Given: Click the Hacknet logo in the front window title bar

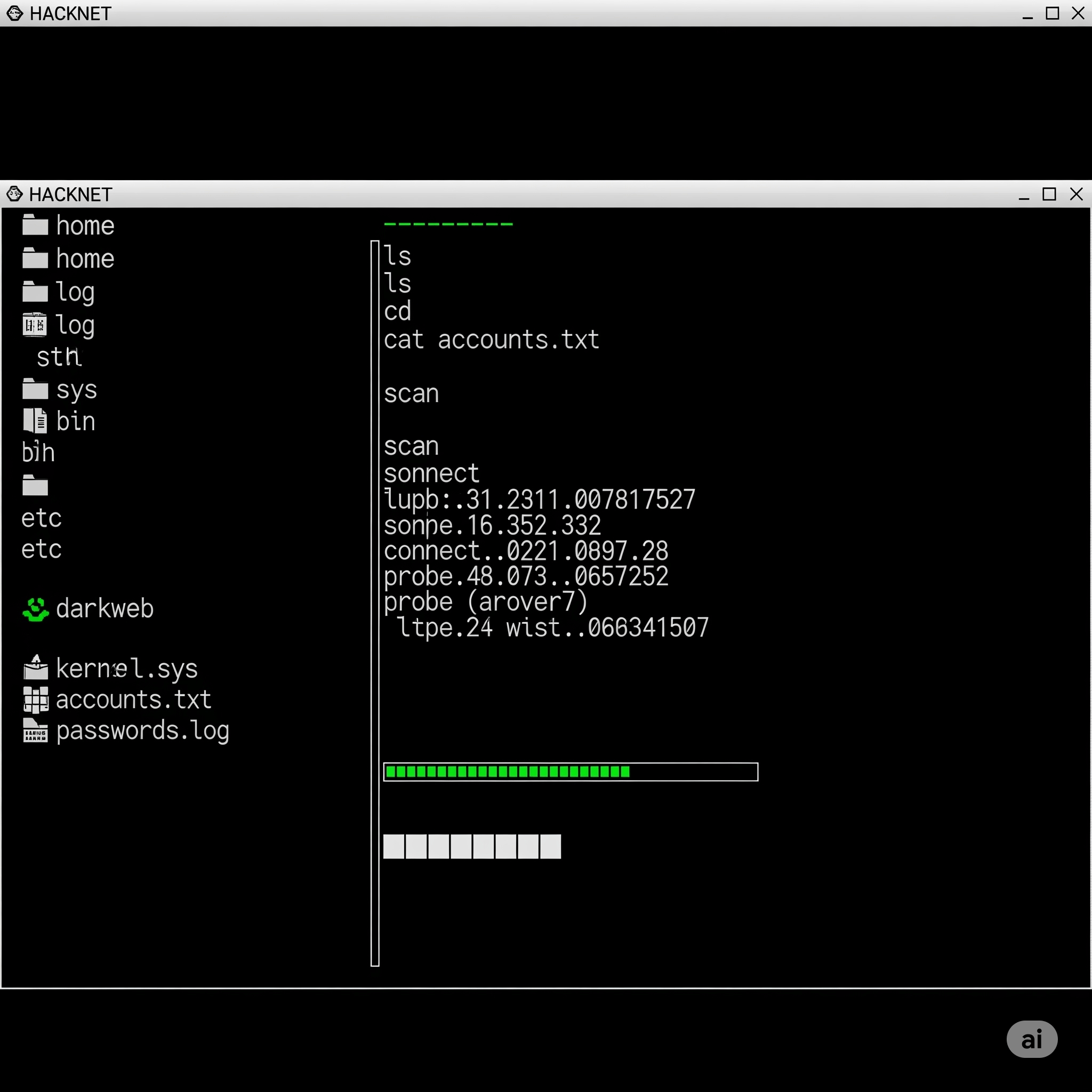Looking at the screenshot, I should point(15,194).
